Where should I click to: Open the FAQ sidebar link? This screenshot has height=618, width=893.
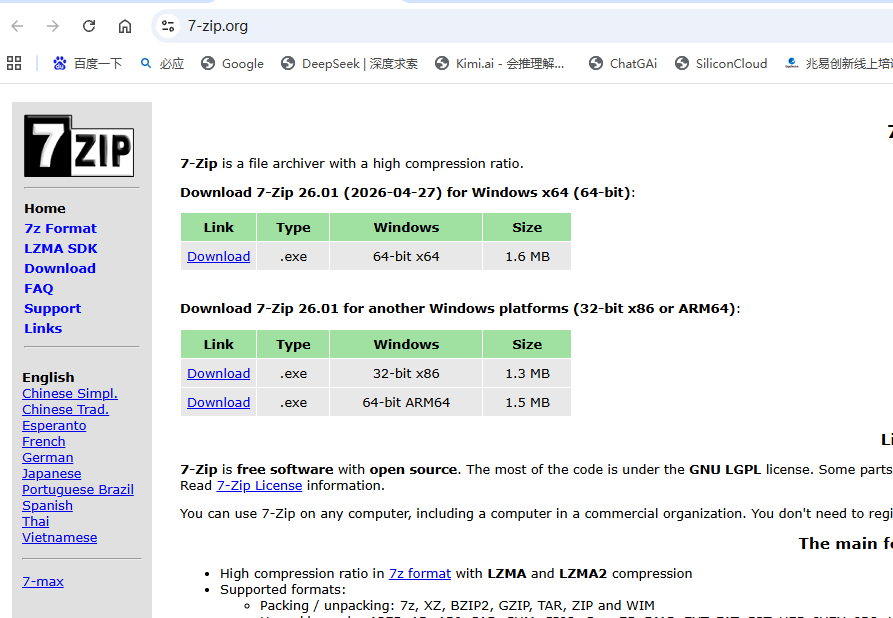39,288
